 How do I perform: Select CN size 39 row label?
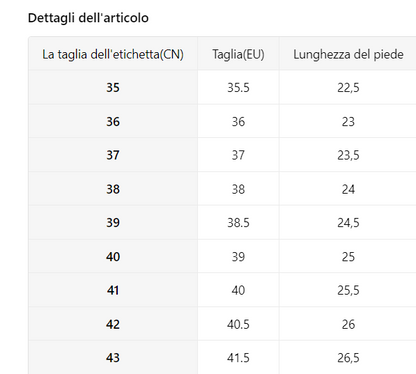(113, 222)
